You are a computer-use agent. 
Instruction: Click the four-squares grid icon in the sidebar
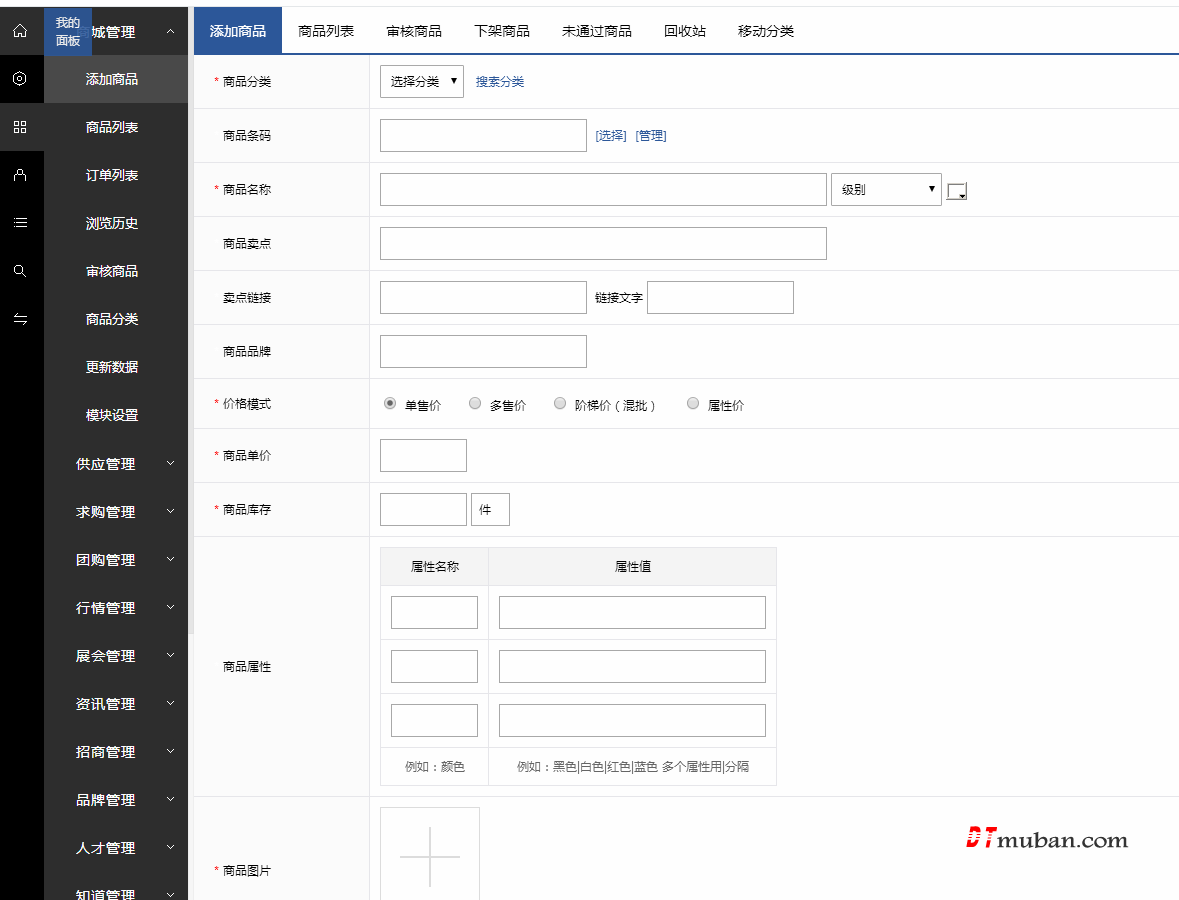tap(20, 127)
